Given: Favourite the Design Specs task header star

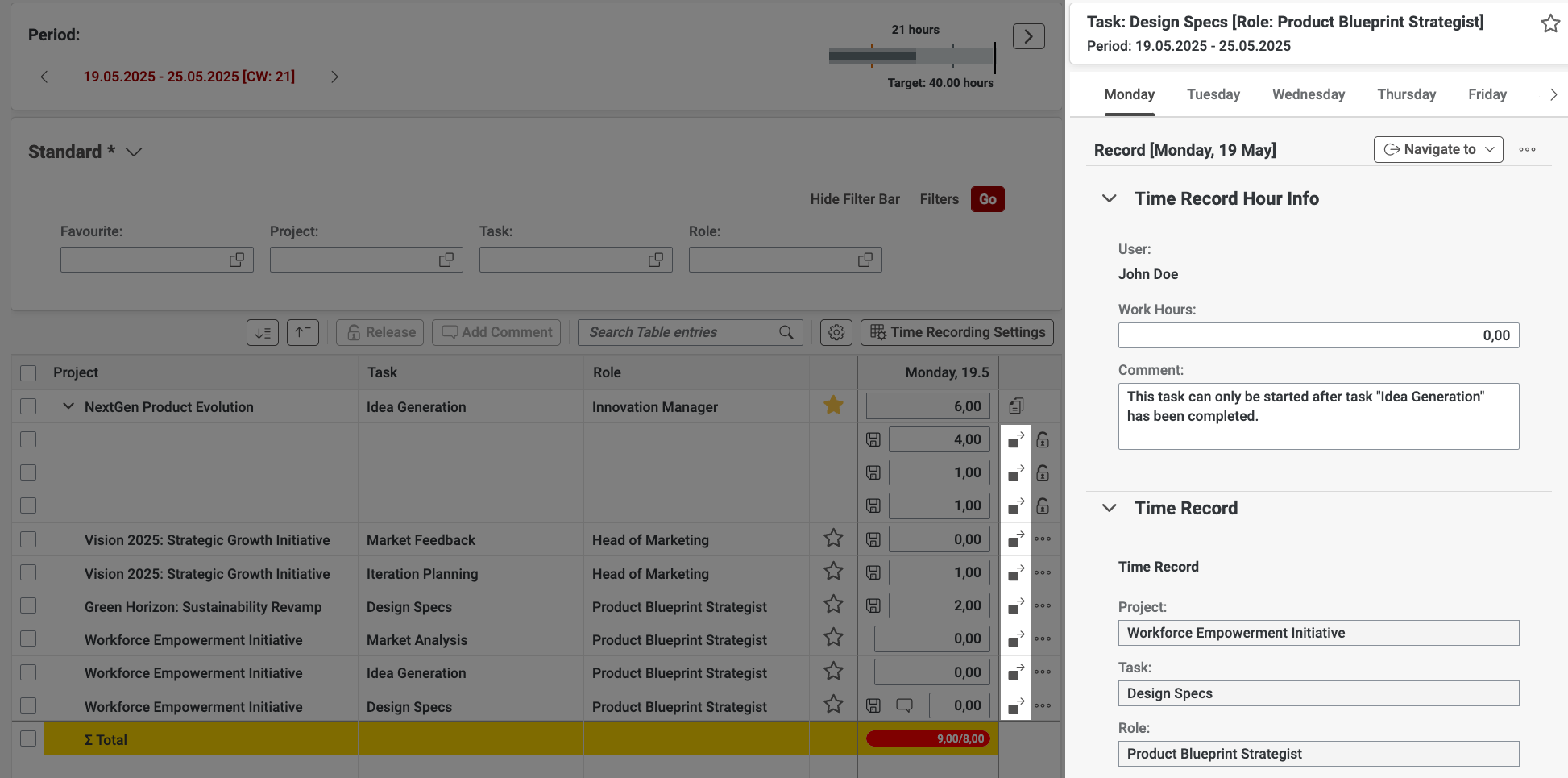Looking at the screenshot, I should tap(1549, 23).
